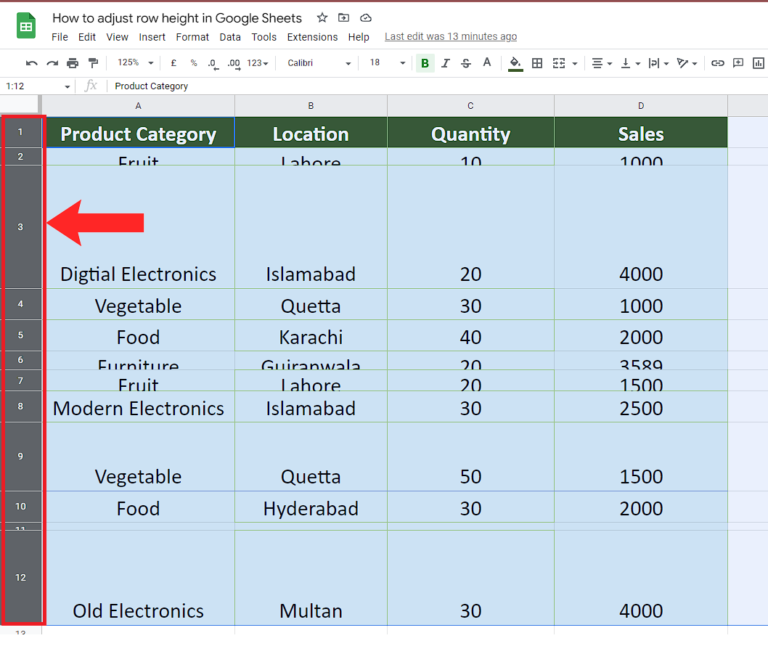Screen dimensions: 768x646
Task: Increase decimal places
Action: [x=234, y=64]
